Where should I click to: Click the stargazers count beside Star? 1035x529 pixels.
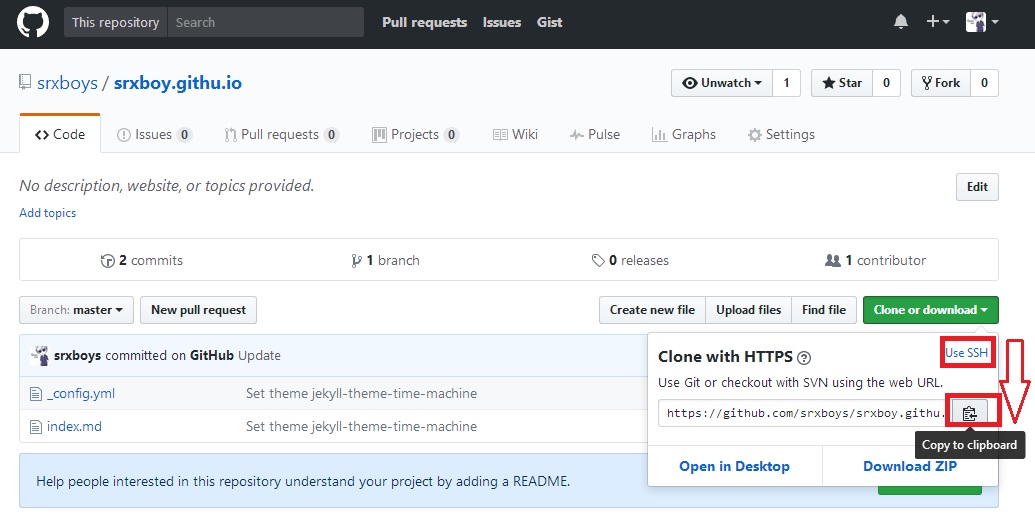886,83
